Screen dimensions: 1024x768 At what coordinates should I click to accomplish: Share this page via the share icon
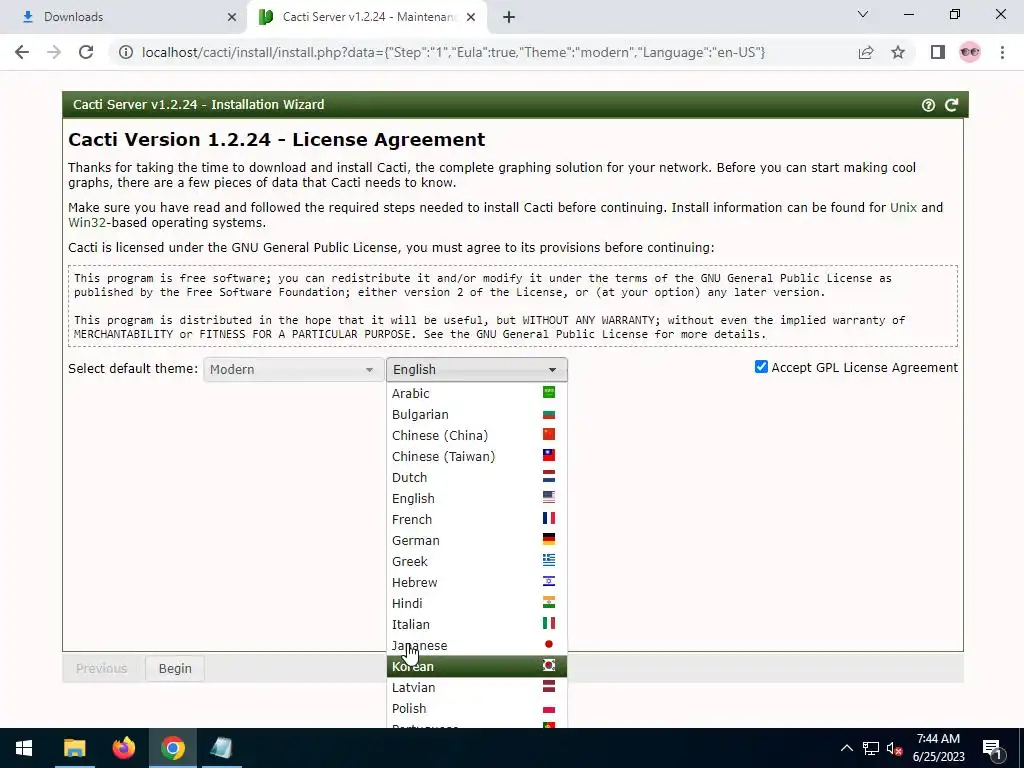click(x=866, y=52)
